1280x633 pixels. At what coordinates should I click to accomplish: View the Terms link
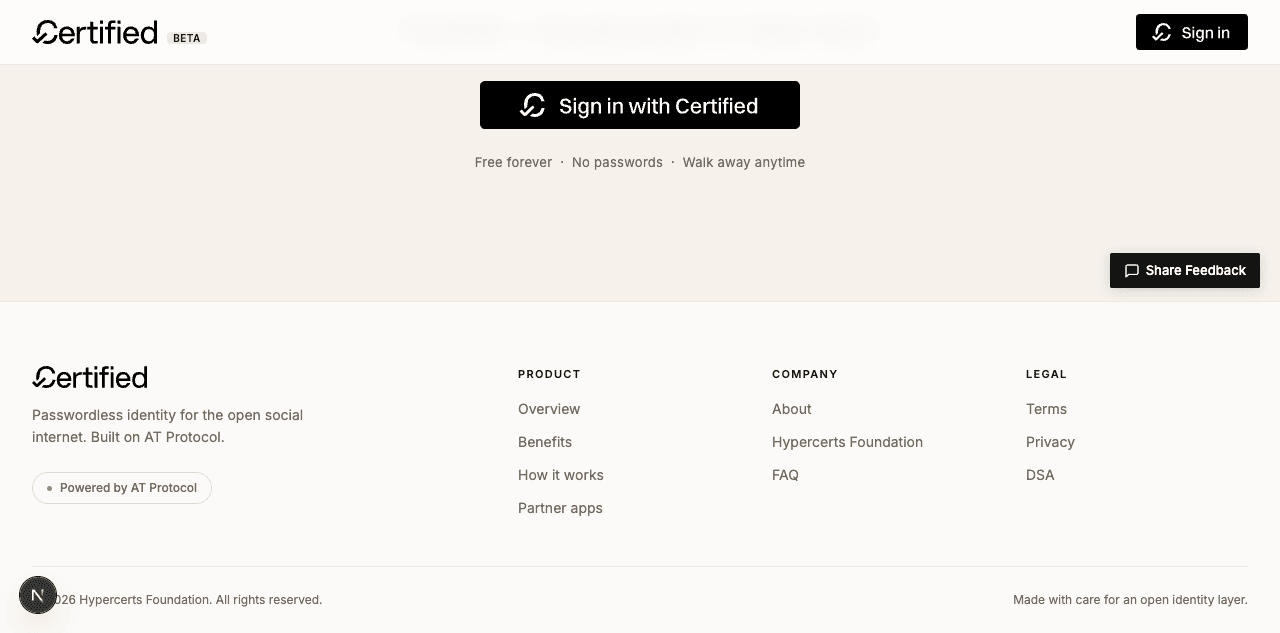click(x=1046, y=409)
